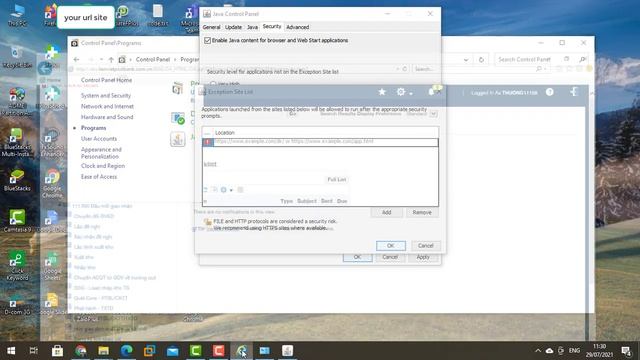The width and height of the screenshot is (640, 360).
Task: Open the Programs and Features category icon
Action: (178, 88)
